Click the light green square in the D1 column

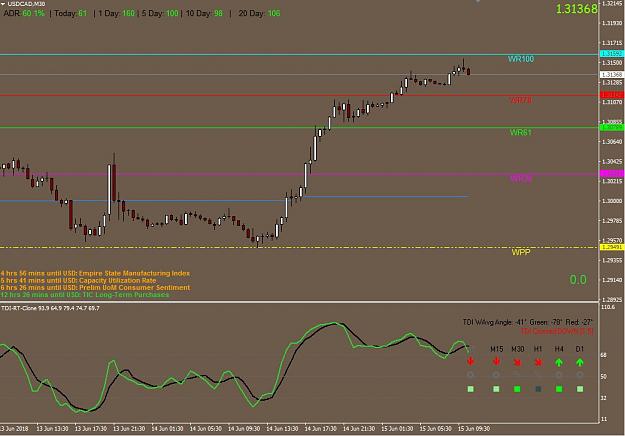[x=580, y=389]
